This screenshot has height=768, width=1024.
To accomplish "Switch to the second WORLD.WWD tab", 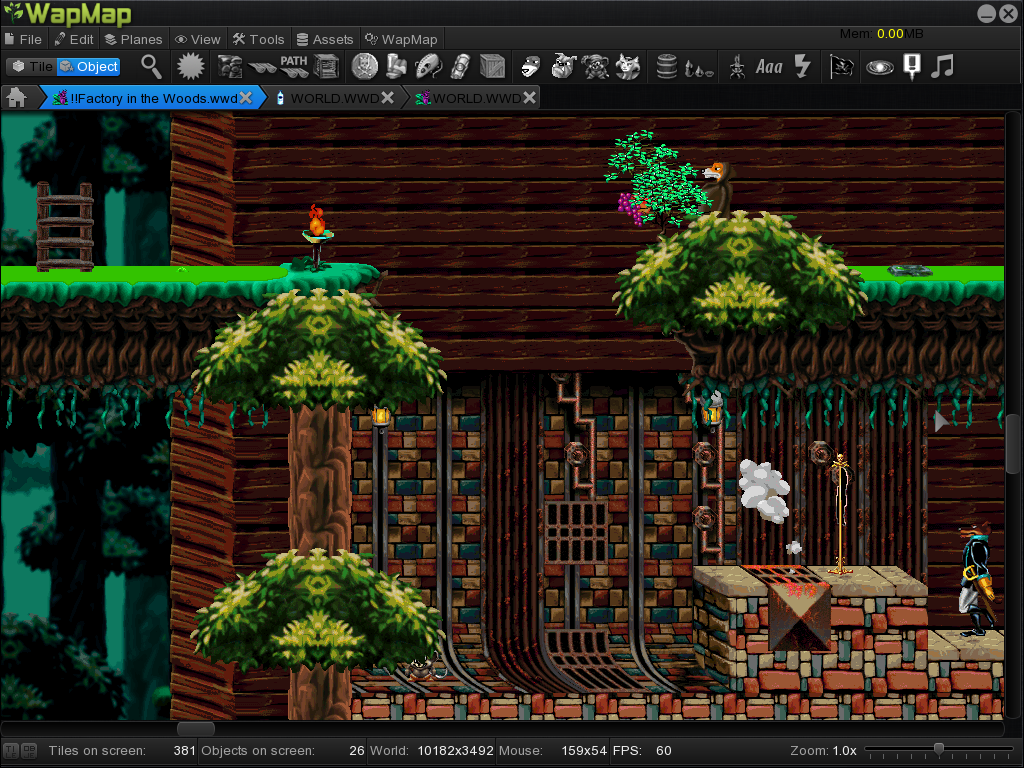I will [x=476, y=98].
